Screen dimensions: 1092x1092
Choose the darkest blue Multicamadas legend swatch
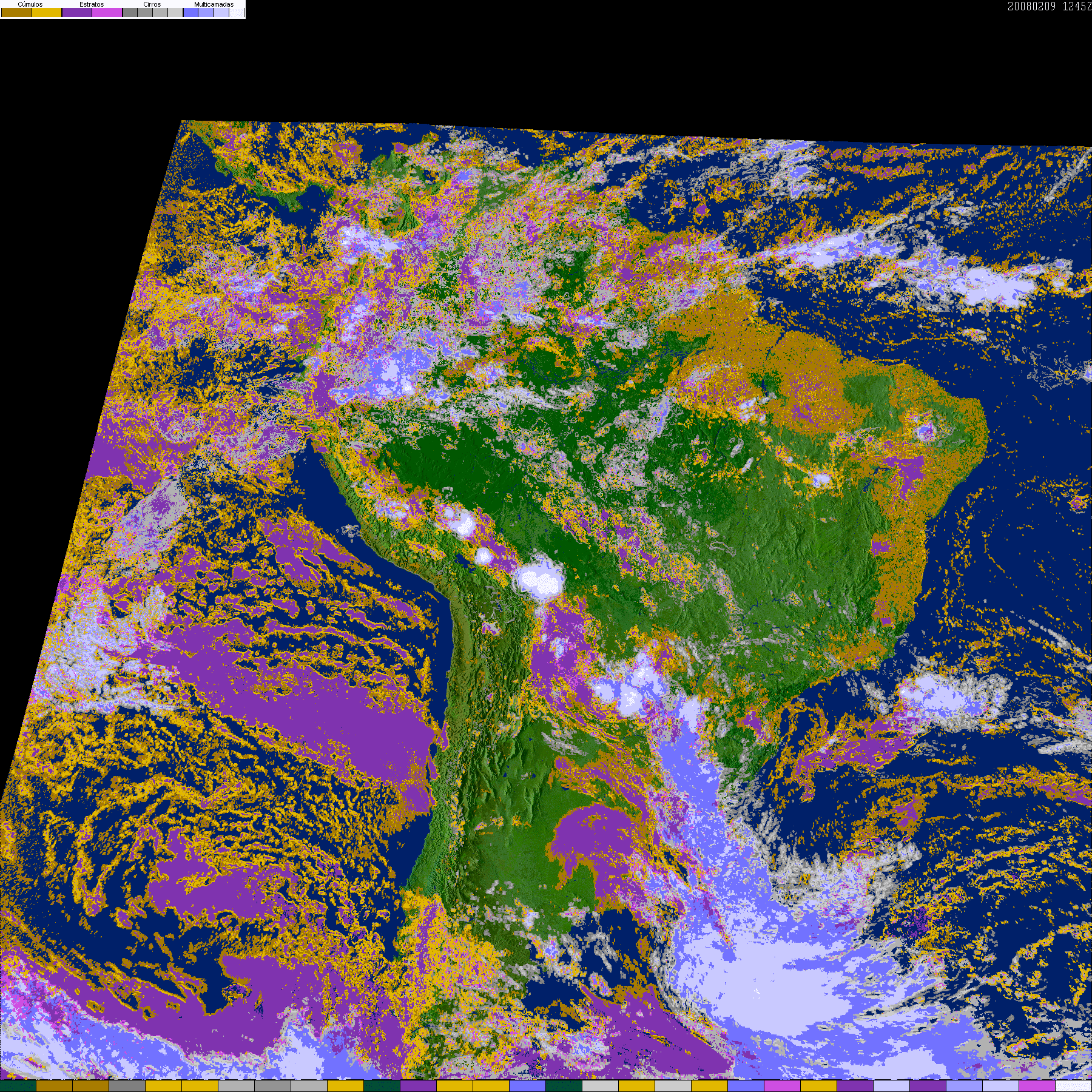coord(190,12)
